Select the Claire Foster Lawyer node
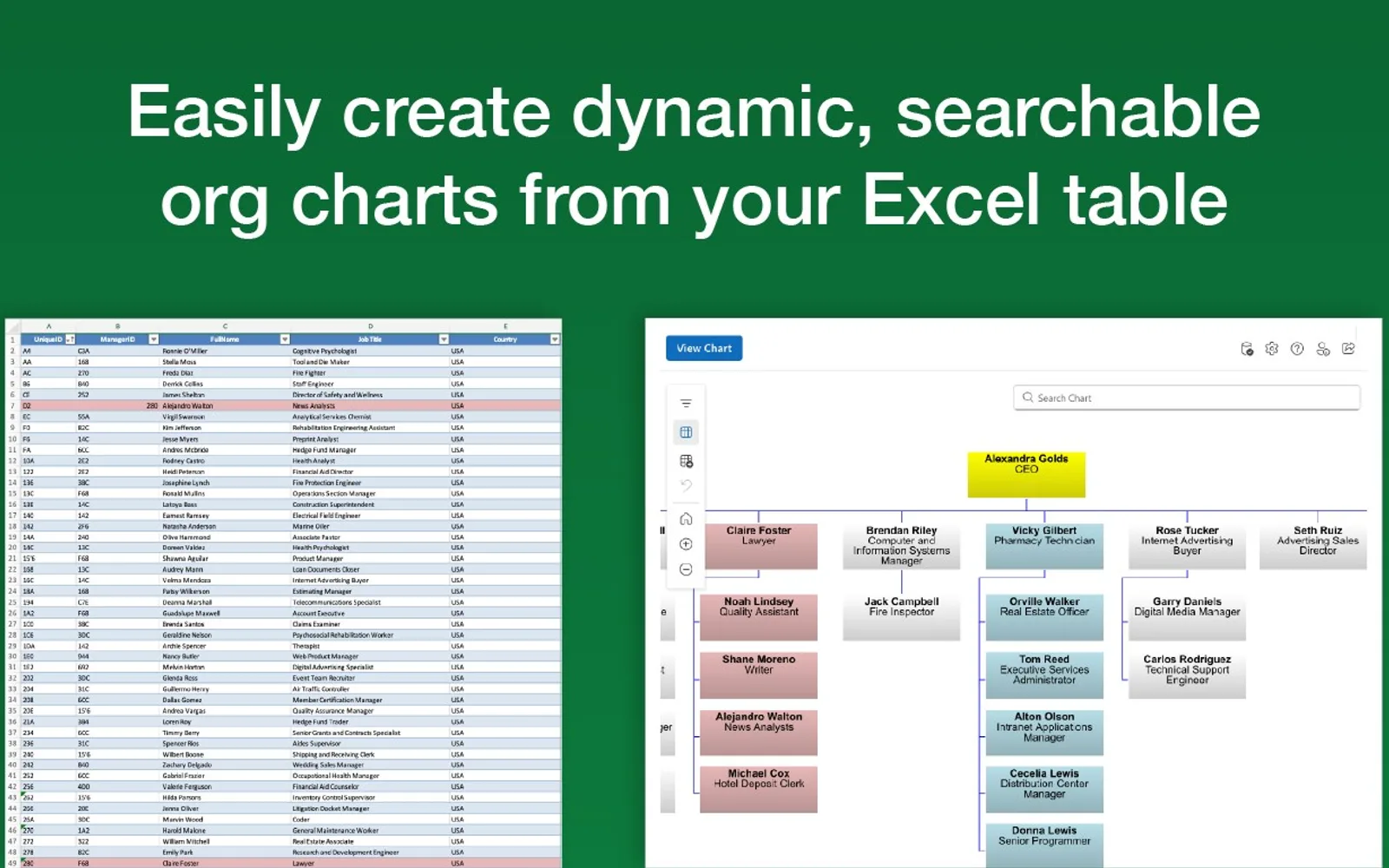The height and width of the screenshot is (868, 1389). (x=759, y=546)
